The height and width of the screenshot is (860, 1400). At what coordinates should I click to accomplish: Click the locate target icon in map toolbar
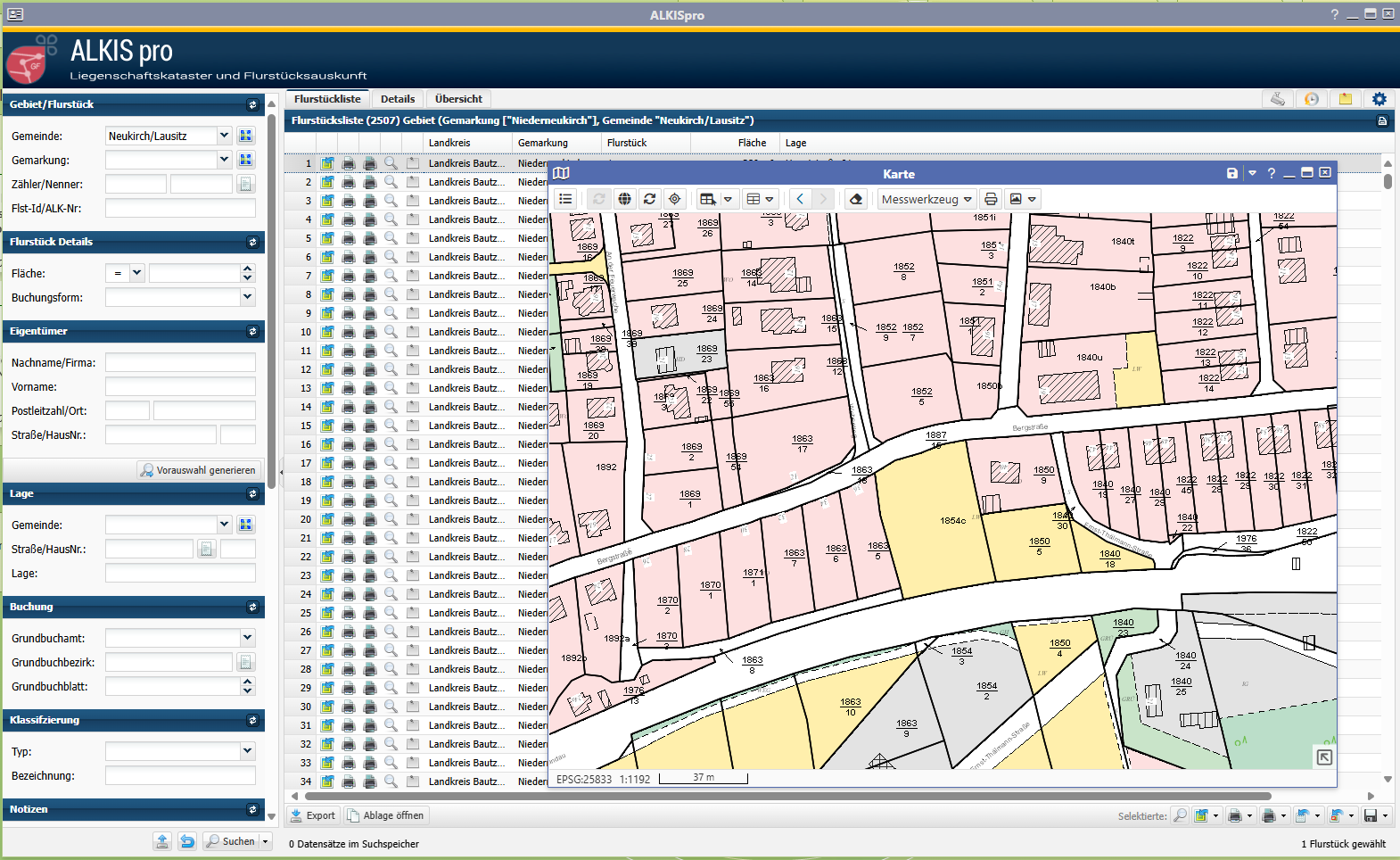pyautogui.click(x=675, y=199)
